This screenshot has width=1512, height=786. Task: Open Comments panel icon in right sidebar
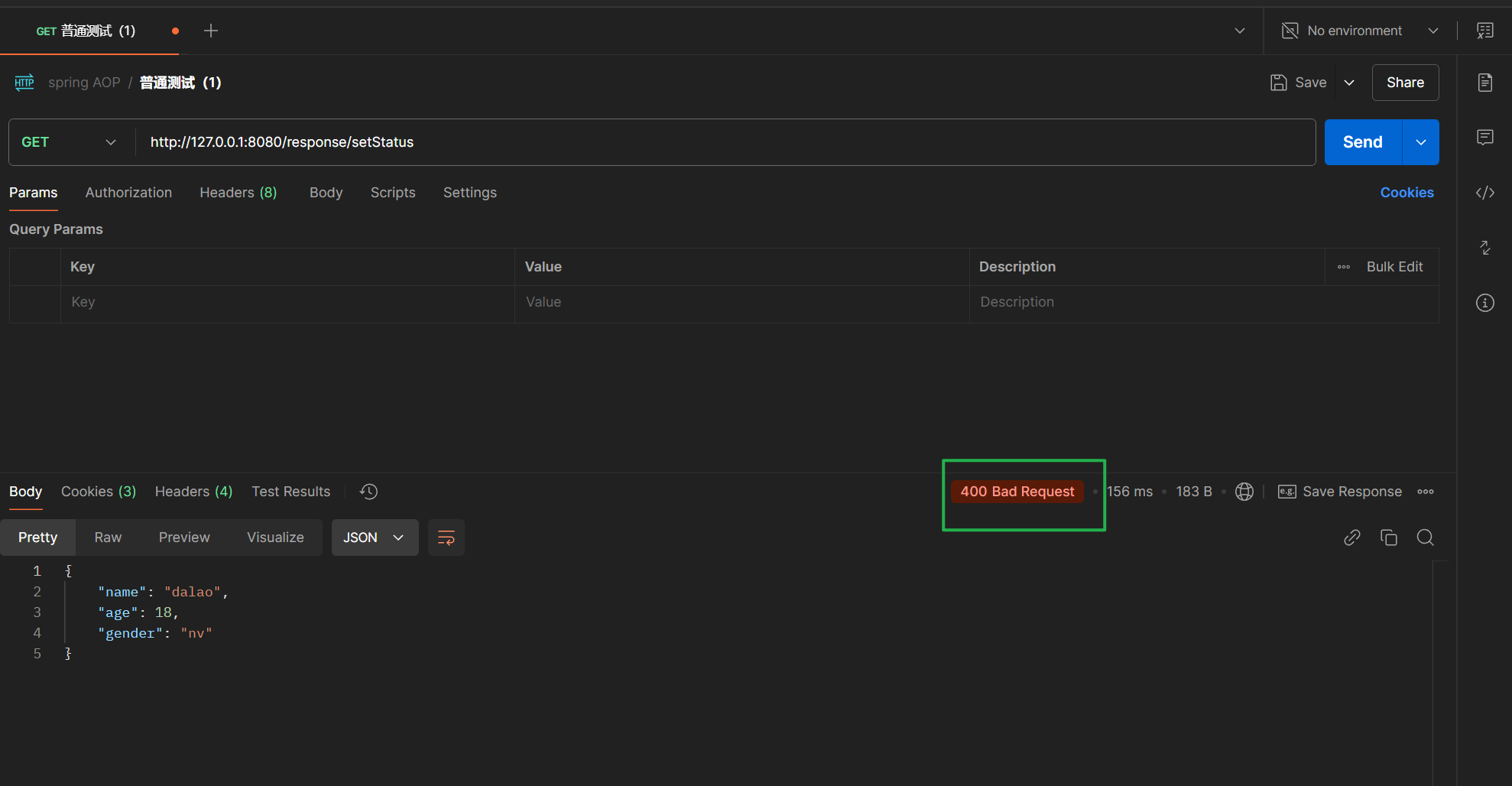[x=1484, y=138]
